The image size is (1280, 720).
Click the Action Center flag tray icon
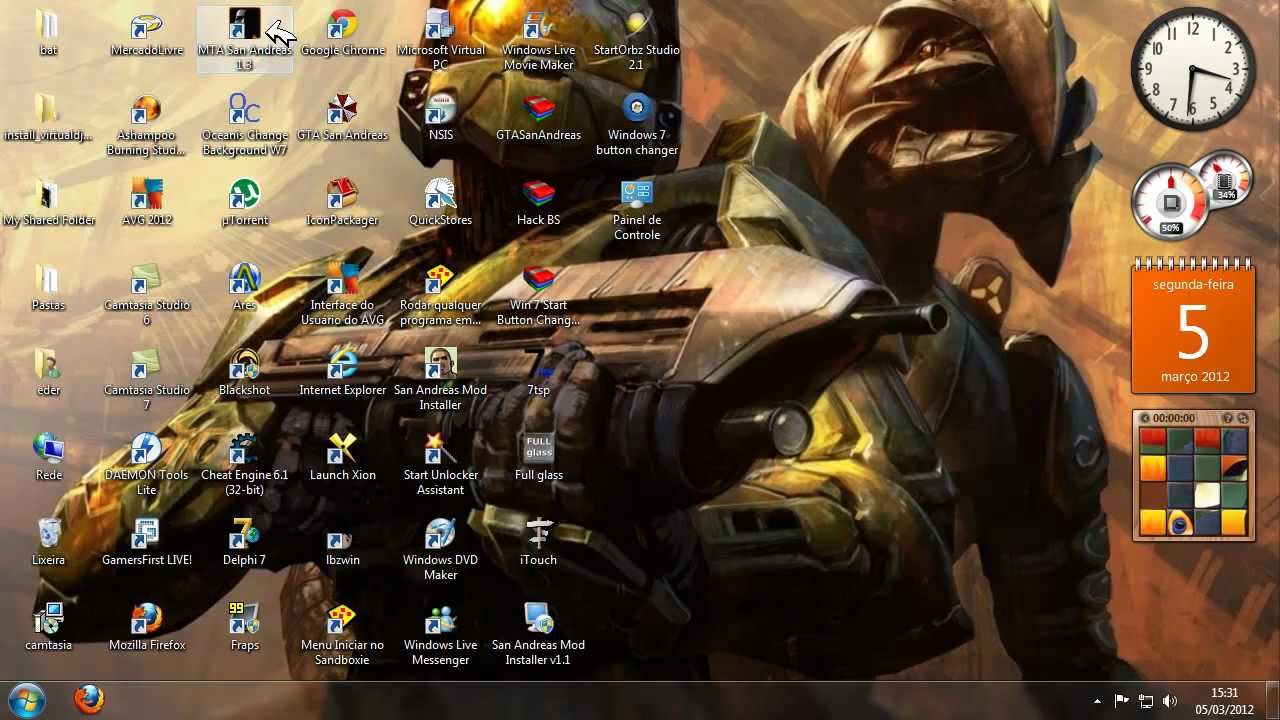point(1122,701)
